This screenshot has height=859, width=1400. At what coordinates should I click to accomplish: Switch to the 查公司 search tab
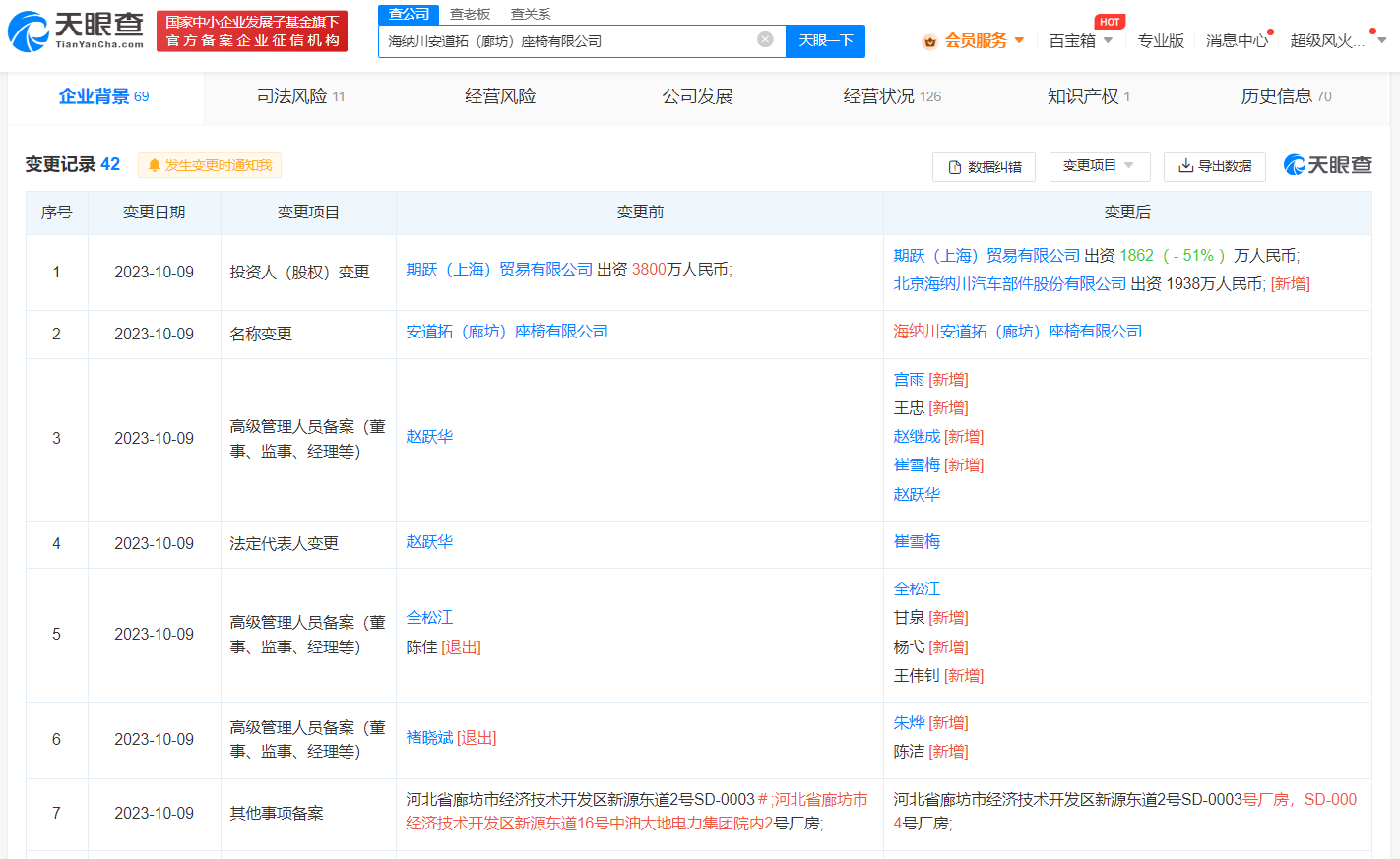tap(409, 14)
